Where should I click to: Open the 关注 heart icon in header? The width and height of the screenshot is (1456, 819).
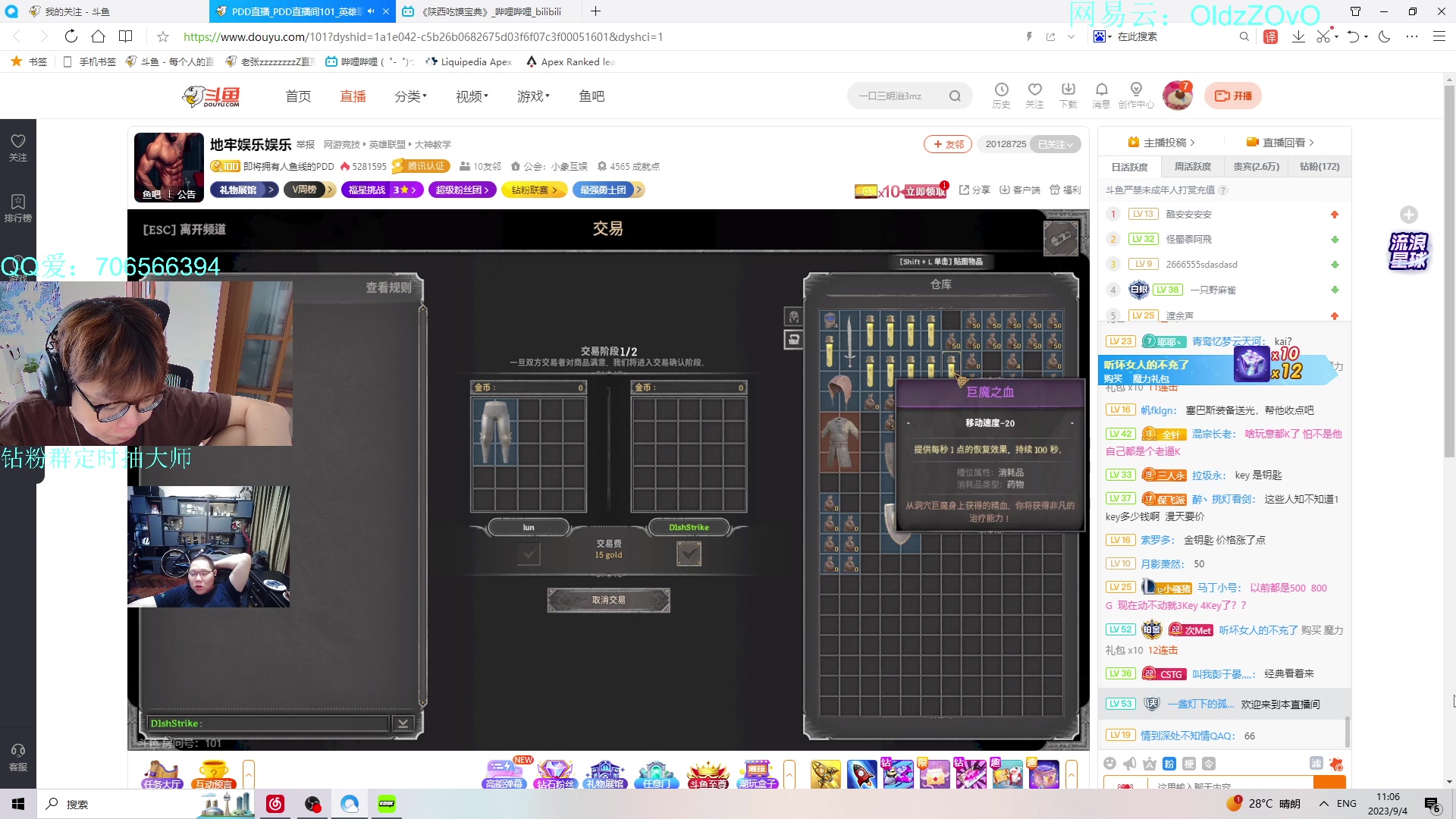pos(1034,96)
